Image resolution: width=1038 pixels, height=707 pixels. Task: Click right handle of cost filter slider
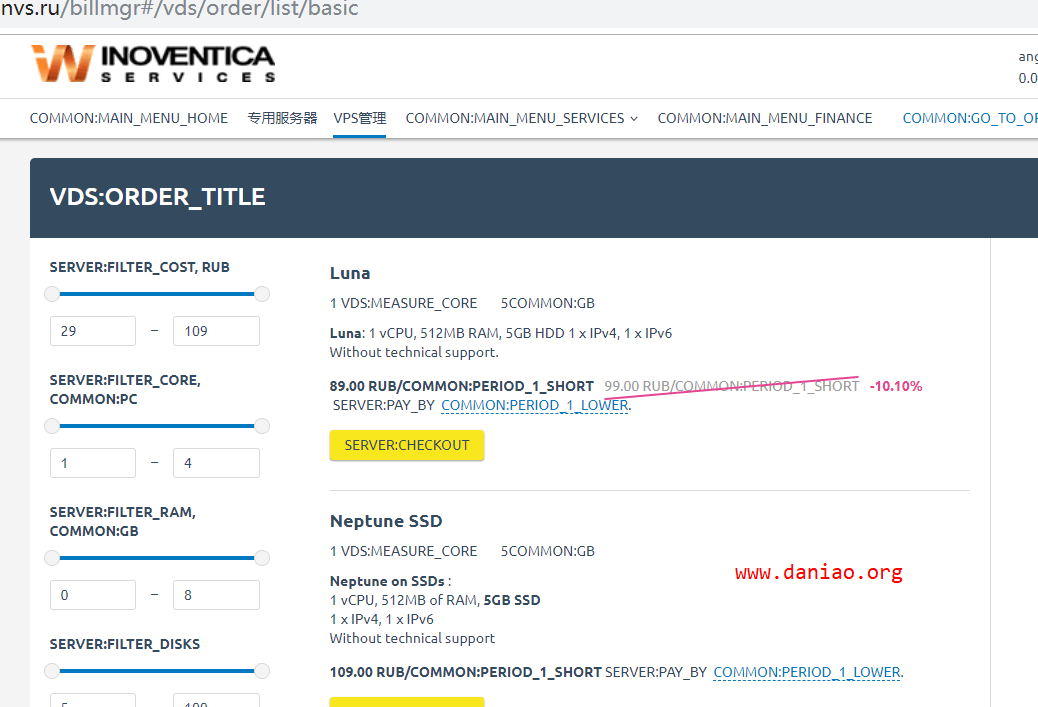[x=262, y=294]
